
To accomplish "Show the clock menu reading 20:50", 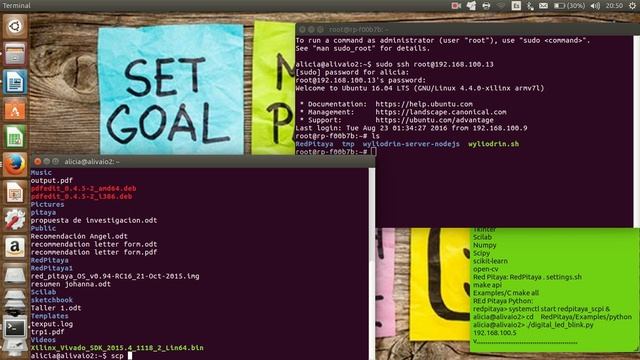I will tap(614, 6).
